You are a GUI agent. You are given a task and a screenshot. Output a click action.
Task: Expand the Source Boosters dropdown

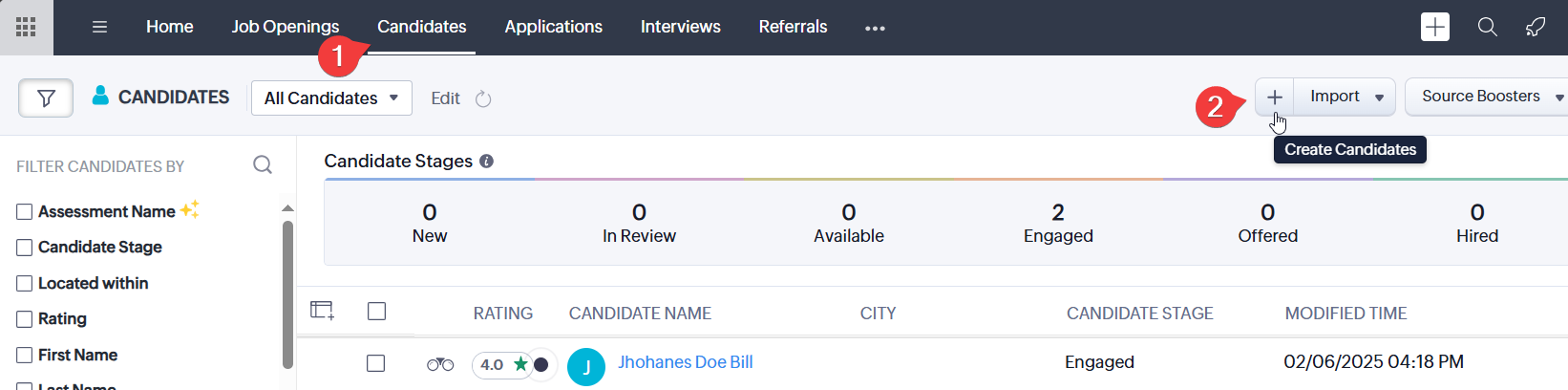coord(1558,97)
